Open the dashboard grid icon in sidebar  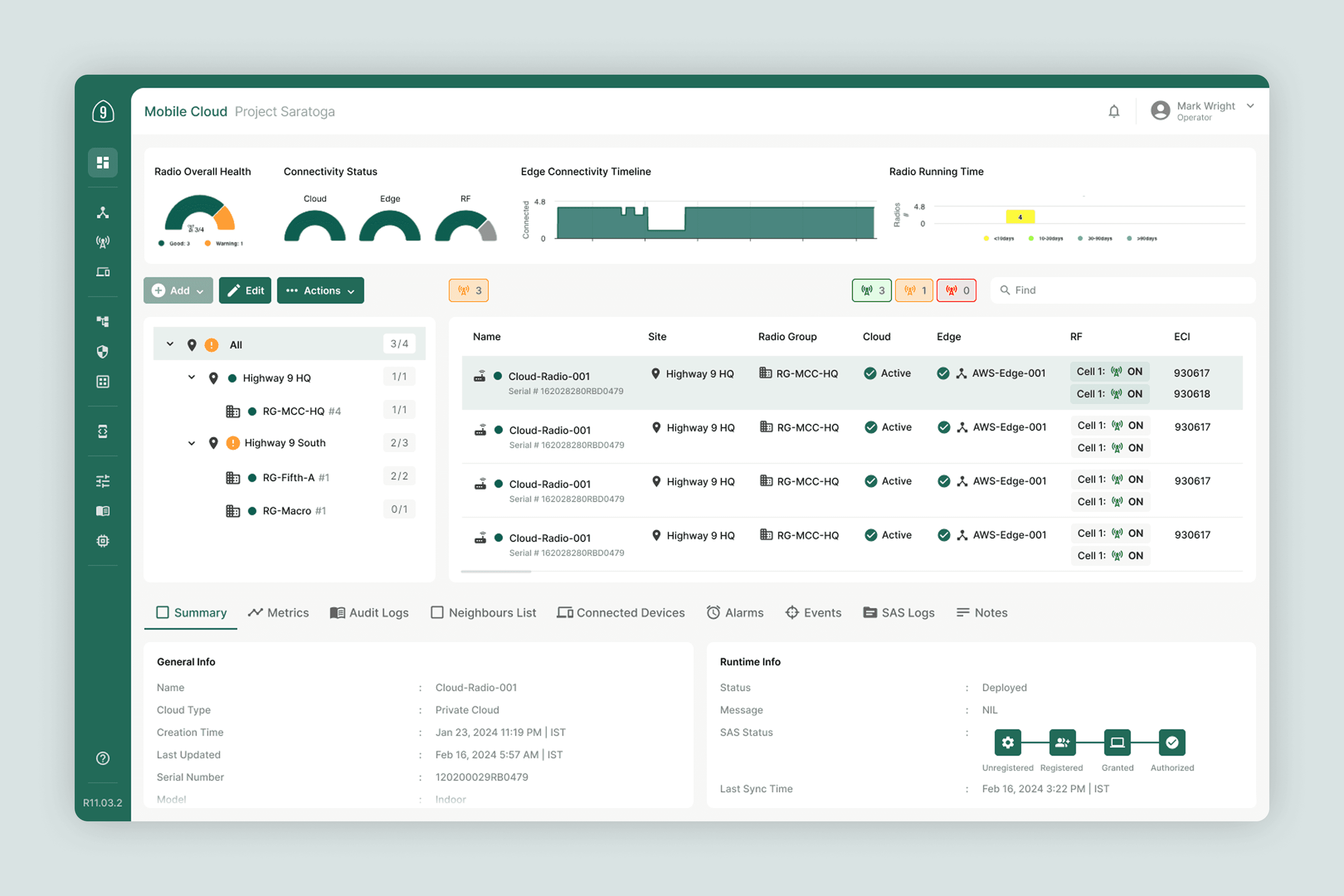pos(103,163)
